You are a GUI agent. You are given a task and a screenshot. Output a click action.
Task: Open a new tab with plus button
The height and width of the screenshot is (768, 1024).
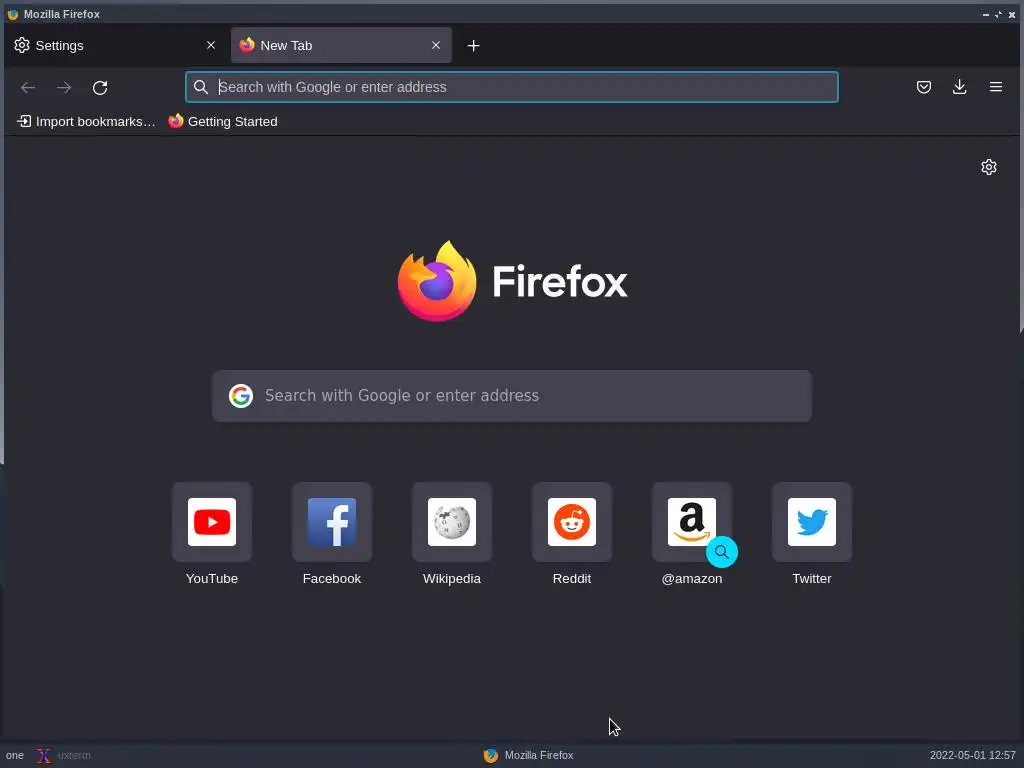(x=473, y=46)
